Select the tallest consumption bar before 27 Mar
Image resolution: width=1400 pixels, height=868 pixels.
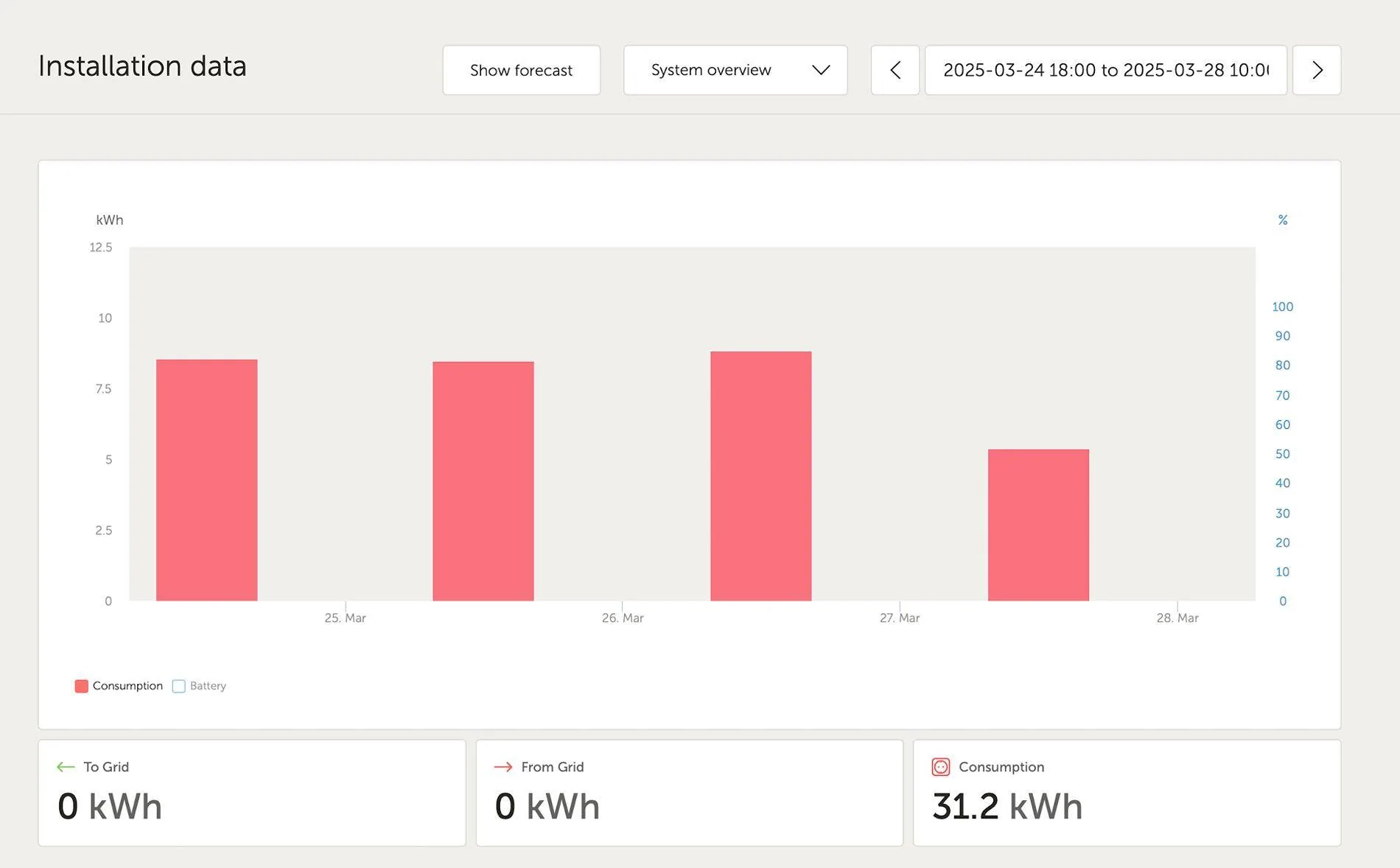(x=760, y=476)
